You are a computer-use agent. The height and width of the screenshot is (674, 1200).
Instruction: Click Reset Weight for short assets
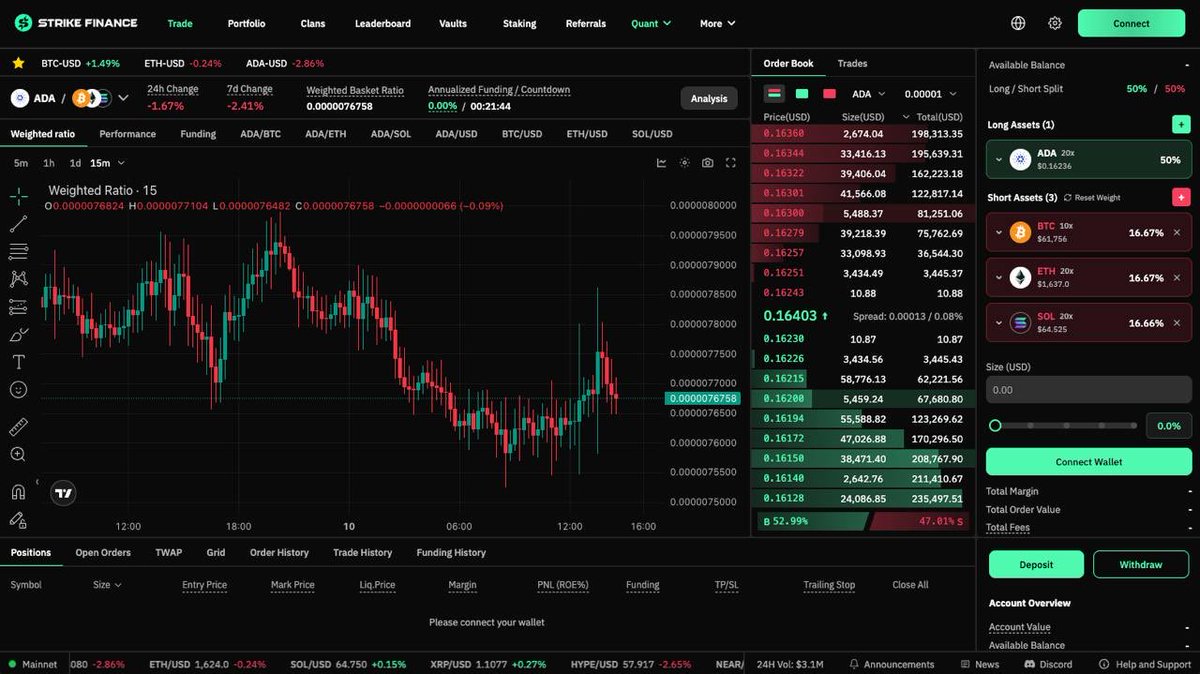pos(1091,198)
